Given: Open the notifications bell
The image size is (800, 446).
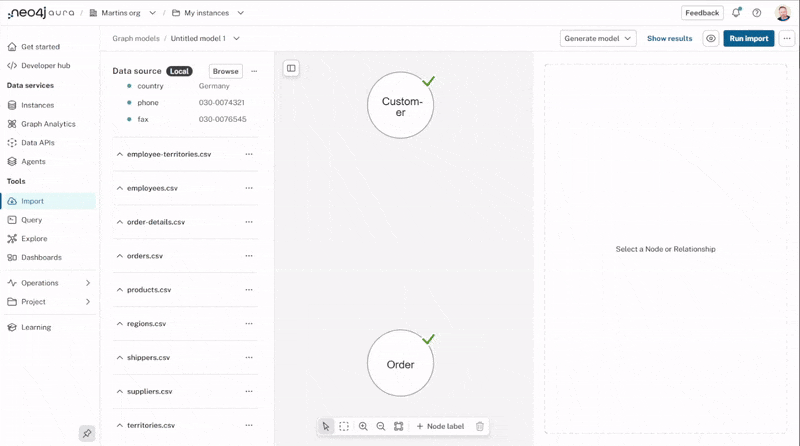Looking at the screenshot, I should 736,13.
